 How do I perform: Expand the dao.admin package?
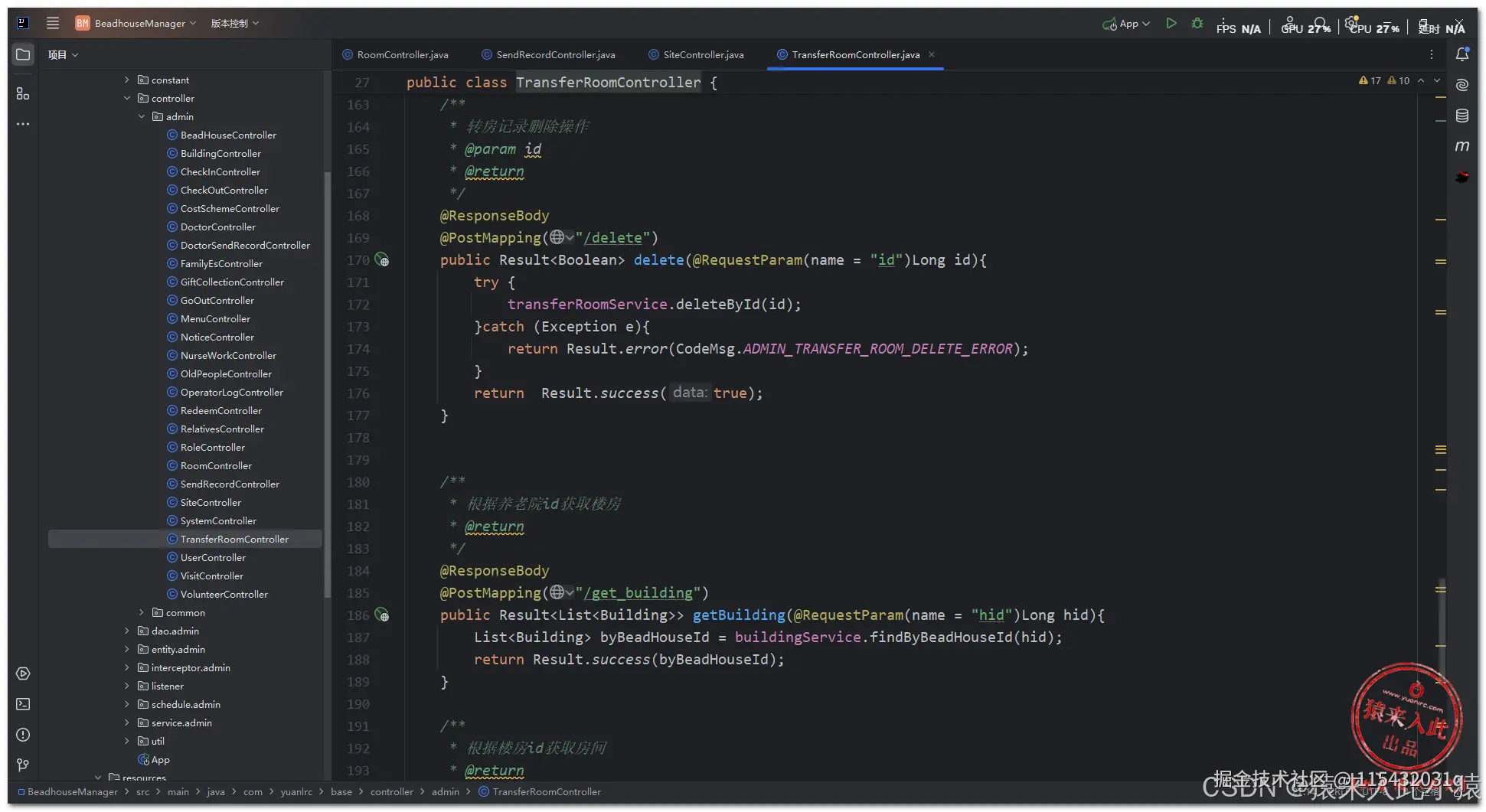click(x=127, y=631)
